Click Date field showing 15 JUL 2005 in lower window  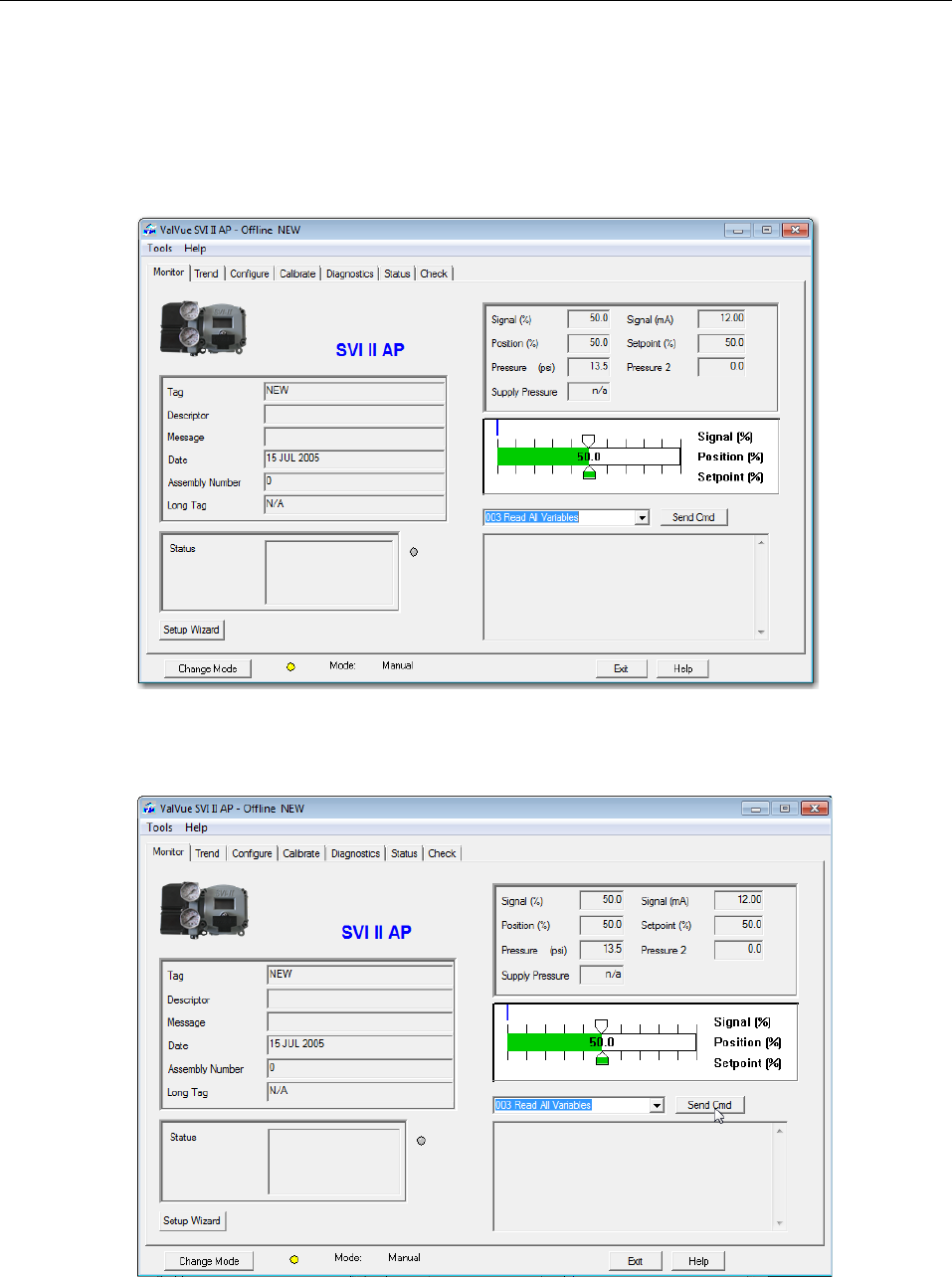coord(360,1044)
